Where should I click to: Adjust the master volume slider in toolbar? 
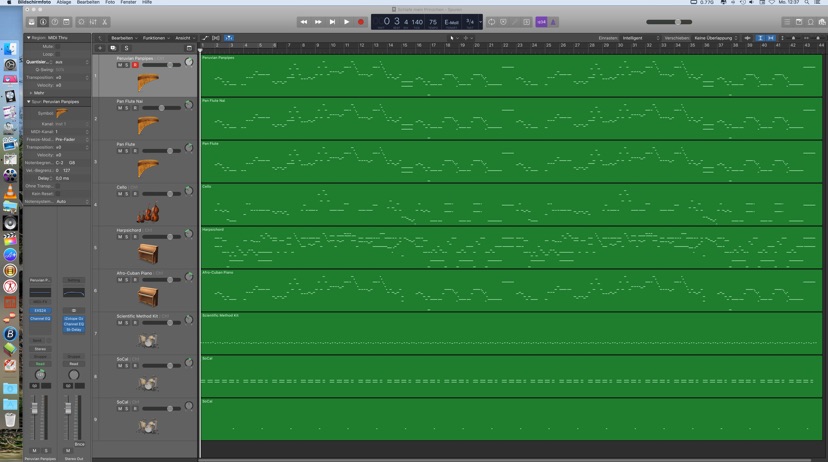tap(669, 22)
